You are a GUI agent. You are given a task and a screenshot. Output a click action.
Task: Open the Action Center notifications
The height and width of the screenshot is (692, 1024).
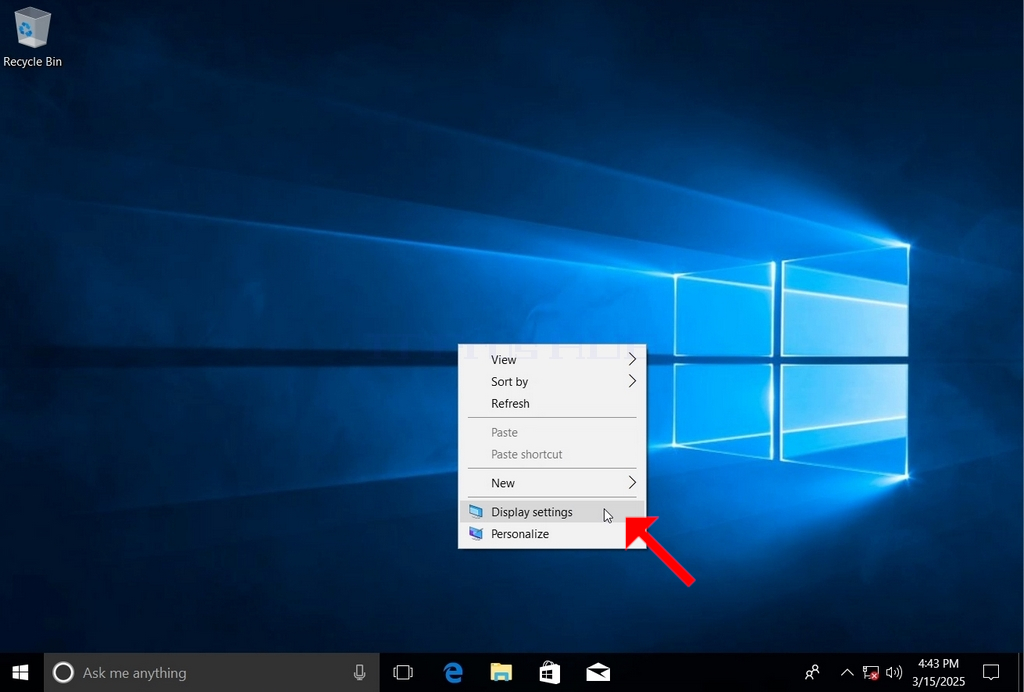click(991, 672)
